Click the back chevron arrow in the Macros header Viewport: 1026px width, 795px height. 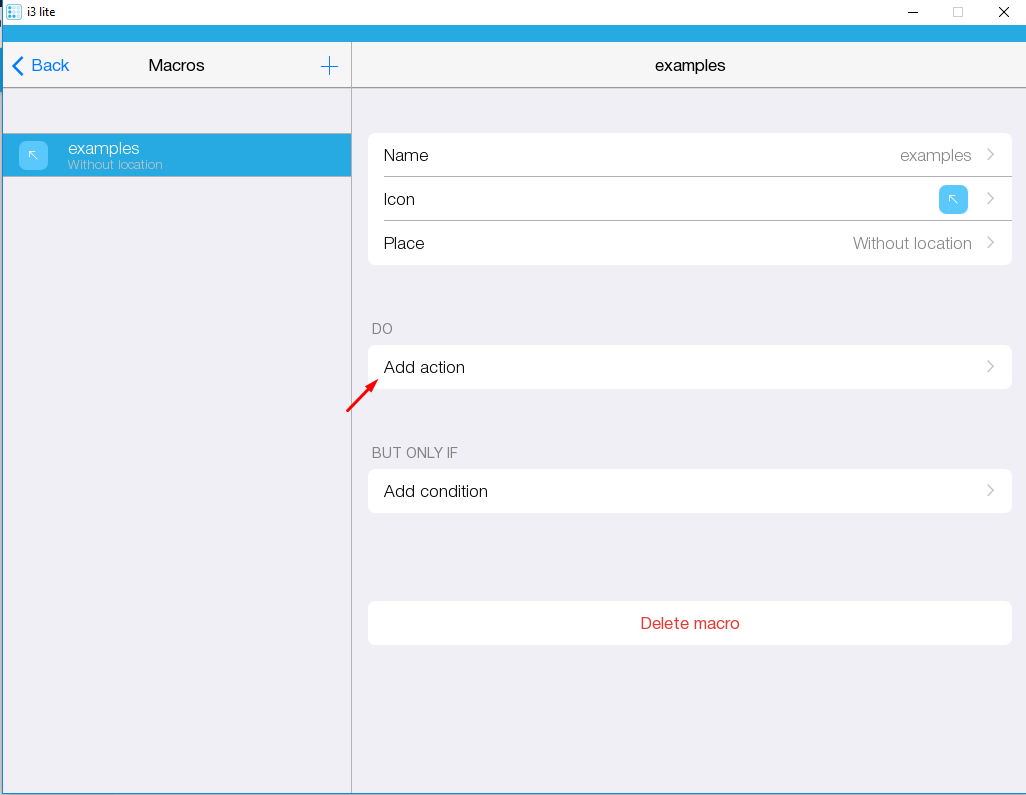17,66
